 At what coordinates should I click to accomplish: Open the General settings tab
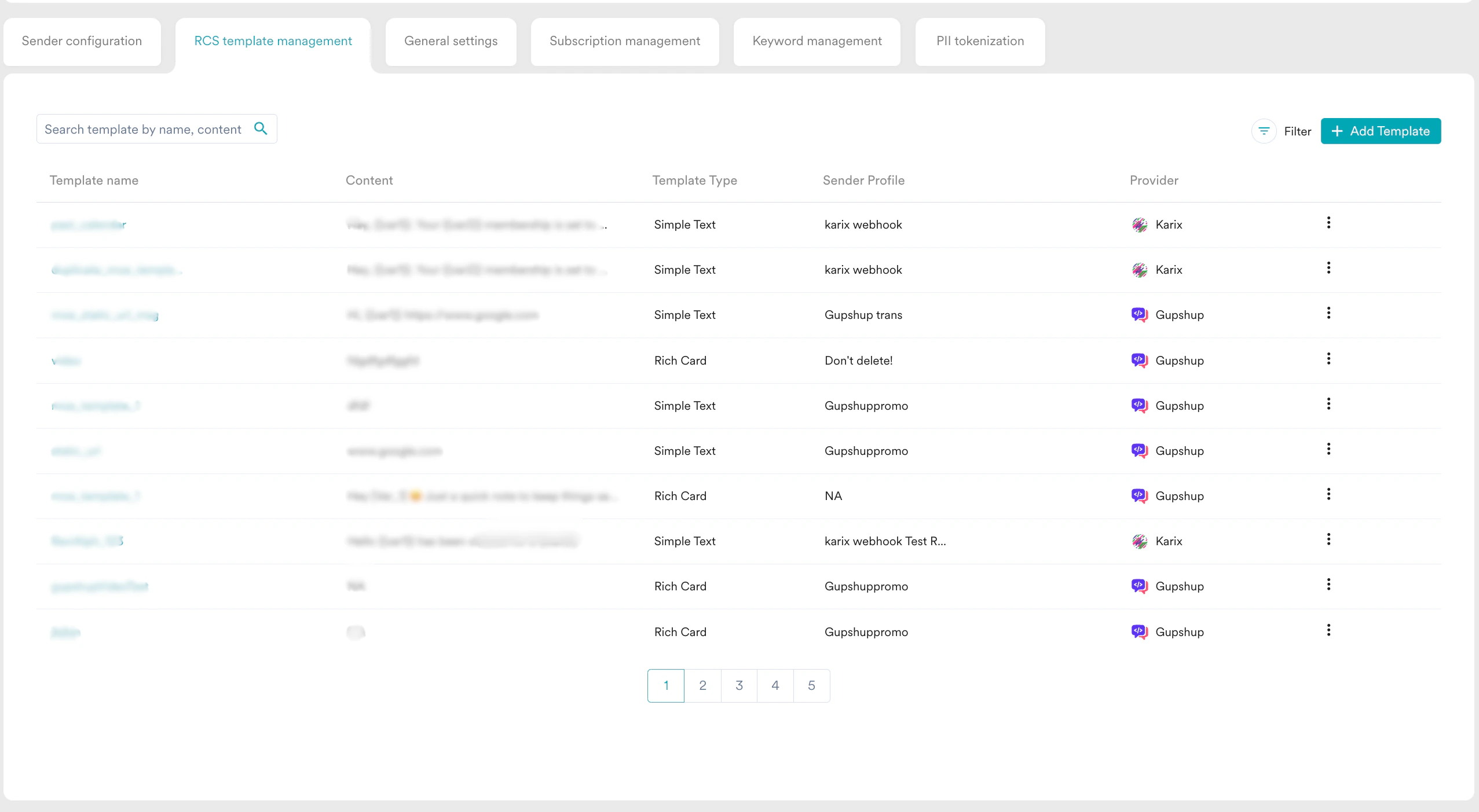(x=451, y=41)
